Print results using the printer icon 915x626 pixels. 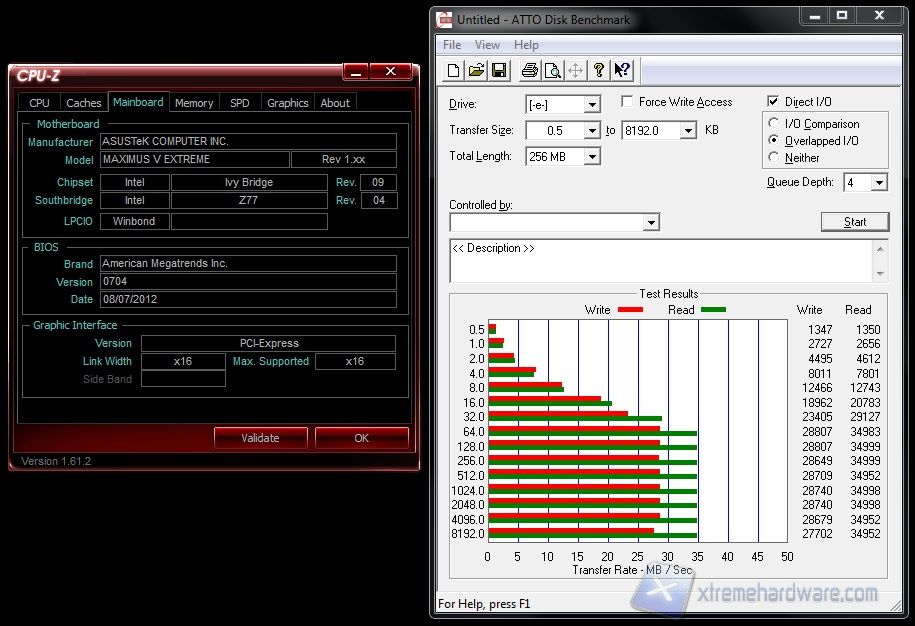tap(529, 70)
